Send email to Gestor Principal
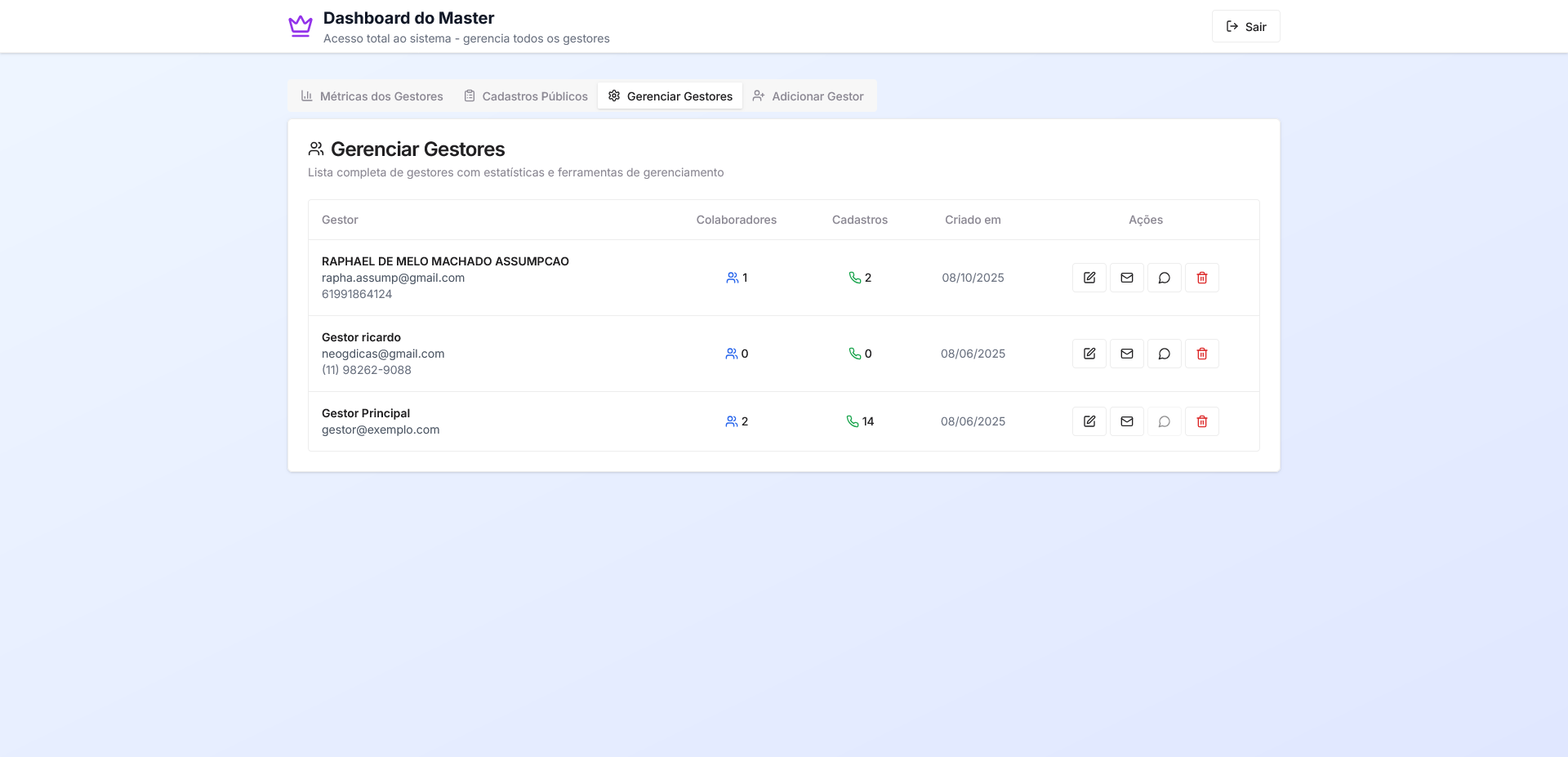 [x=1126, y=421]
